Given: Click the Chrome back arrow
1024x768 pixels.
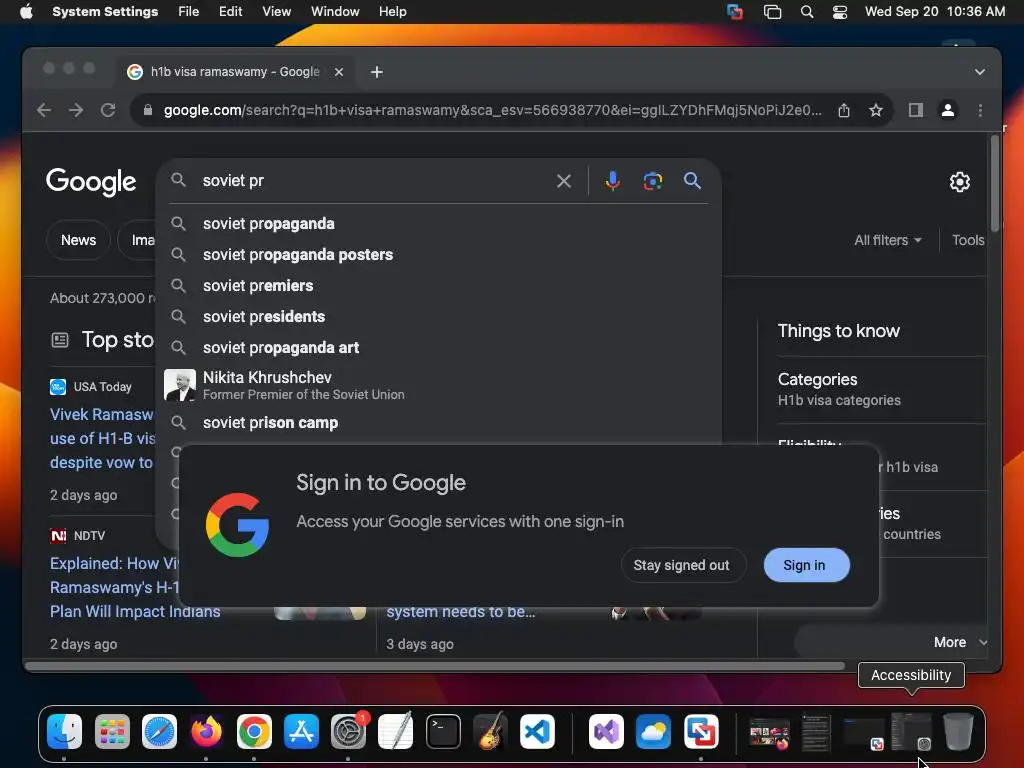Looking at the screenshot, I should 44,110.
